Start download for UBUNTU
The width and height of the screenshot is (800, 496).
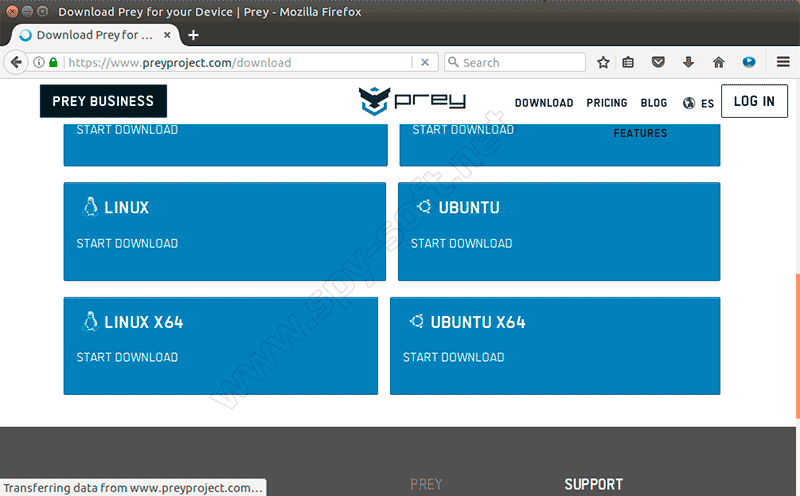pyautogui.click(x=462, y=243)
